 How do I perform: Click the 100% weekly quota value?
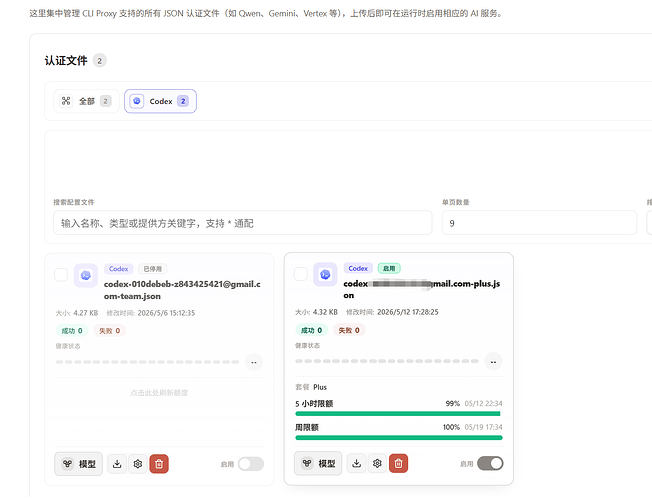point(451,427)
